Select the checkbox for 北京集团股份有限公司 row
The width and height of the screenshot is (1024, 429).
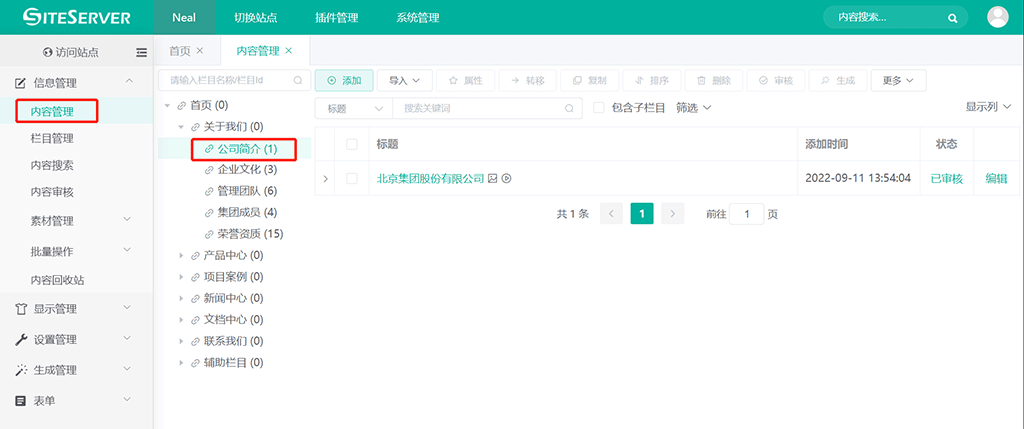point(351,179)
